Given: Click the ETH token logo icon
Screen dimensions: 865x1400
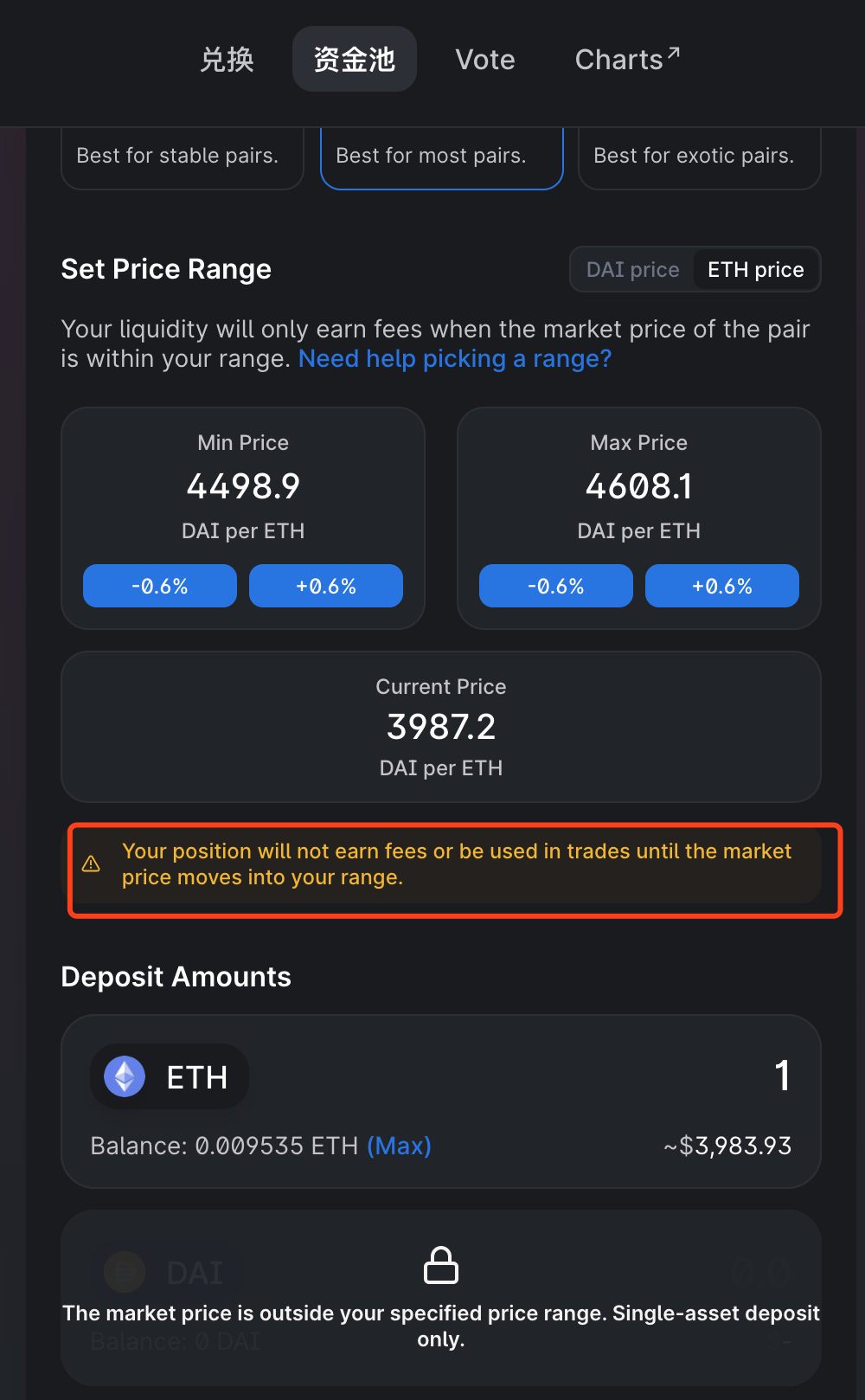Looking at the screenshot, I should 125,1077.
